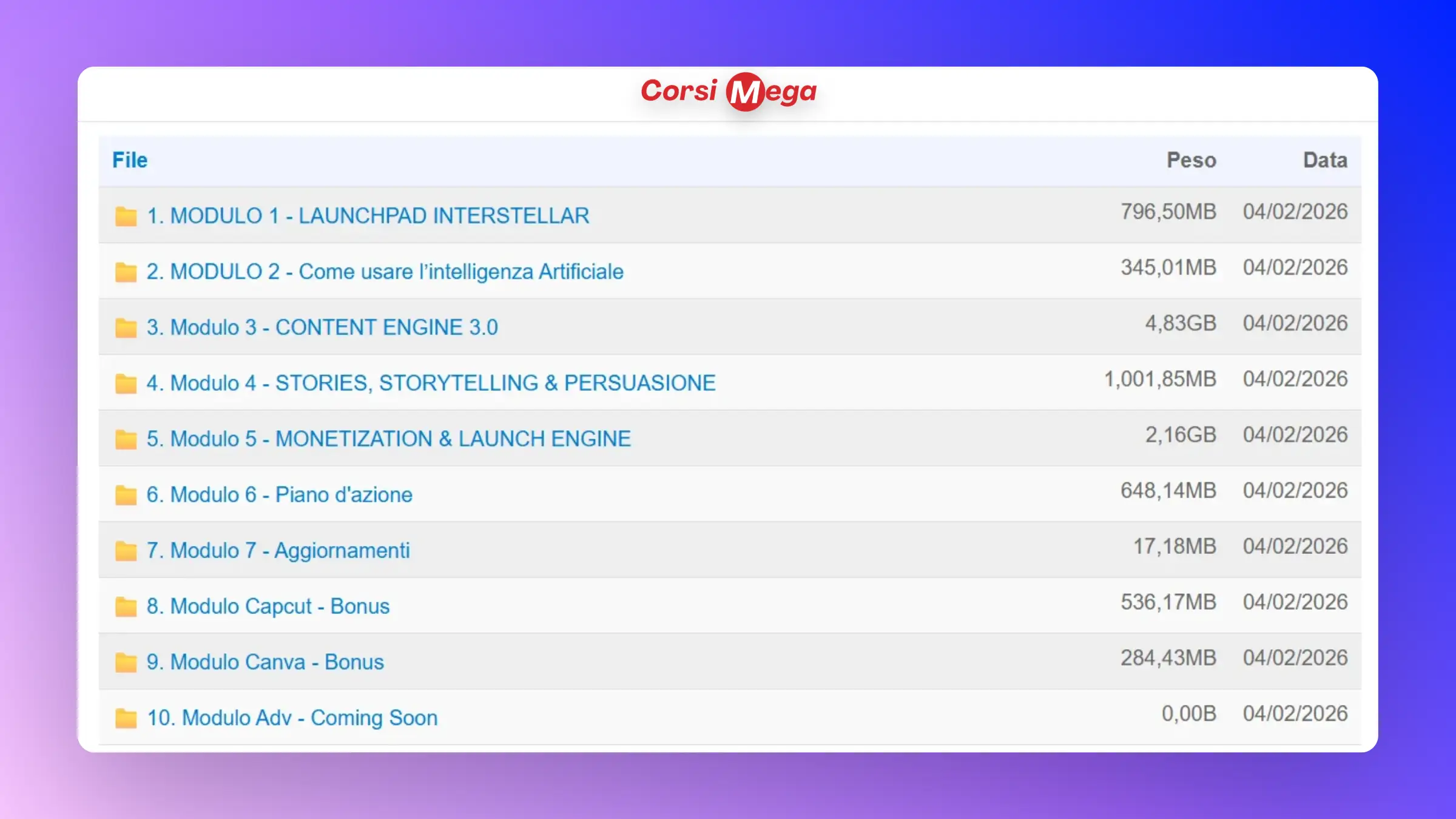This screenshot has width=1456, height=819.
Task: Open Modulo Adv - Coming Soon link
Action: pyautogui.click(x=292, y=718)
